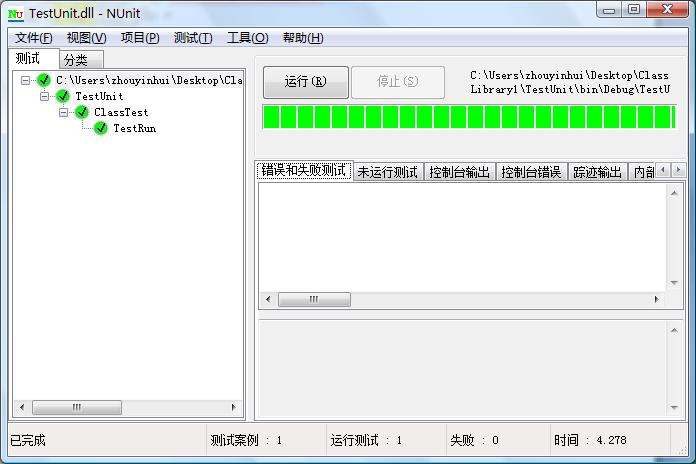Switch to the 控制台输出 tab
Viewport: 696px width, 464px height.
point(460,172)
